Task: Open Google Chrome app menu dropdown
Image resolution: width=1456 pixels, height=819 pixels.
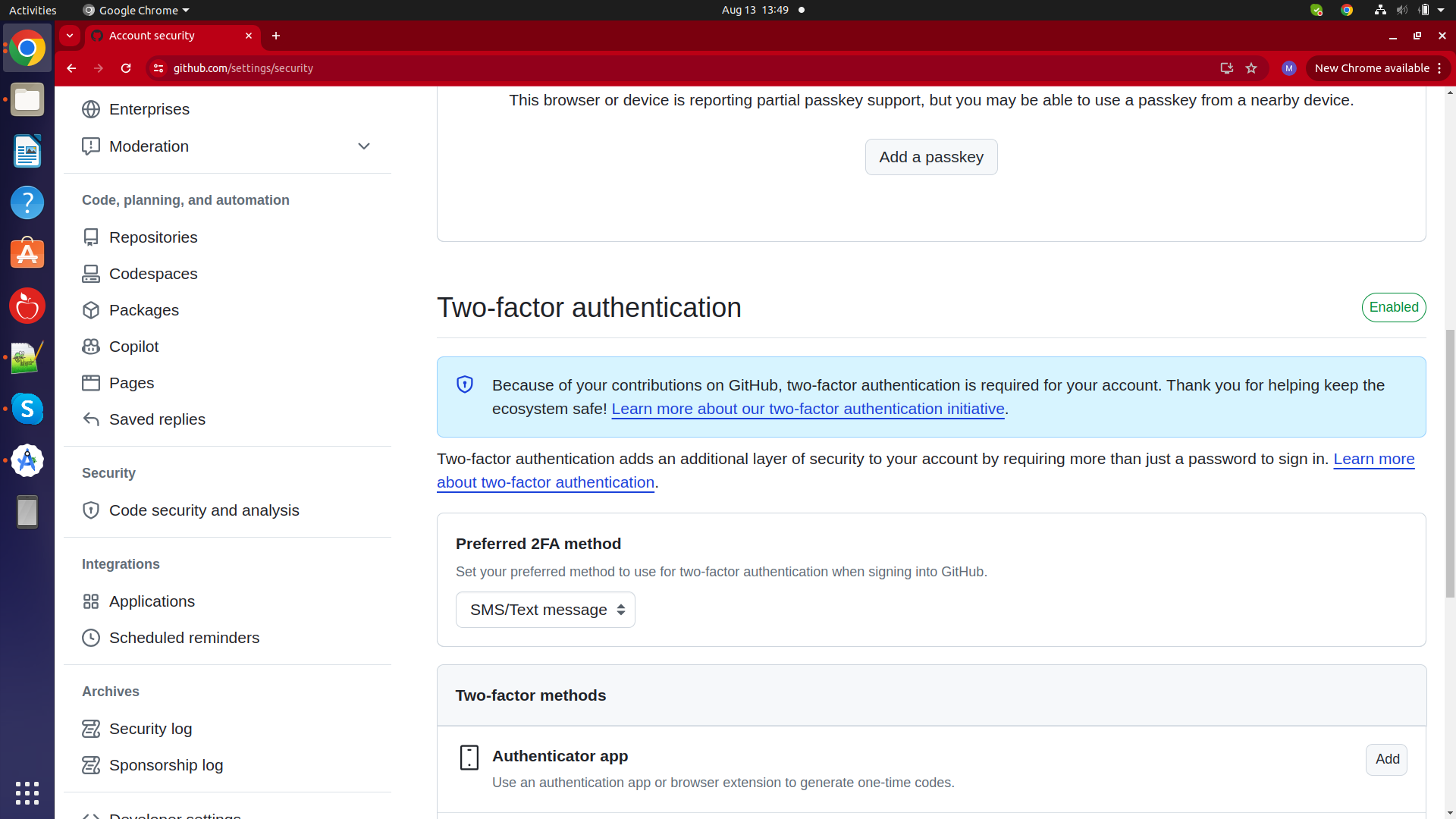Action: 136,10
